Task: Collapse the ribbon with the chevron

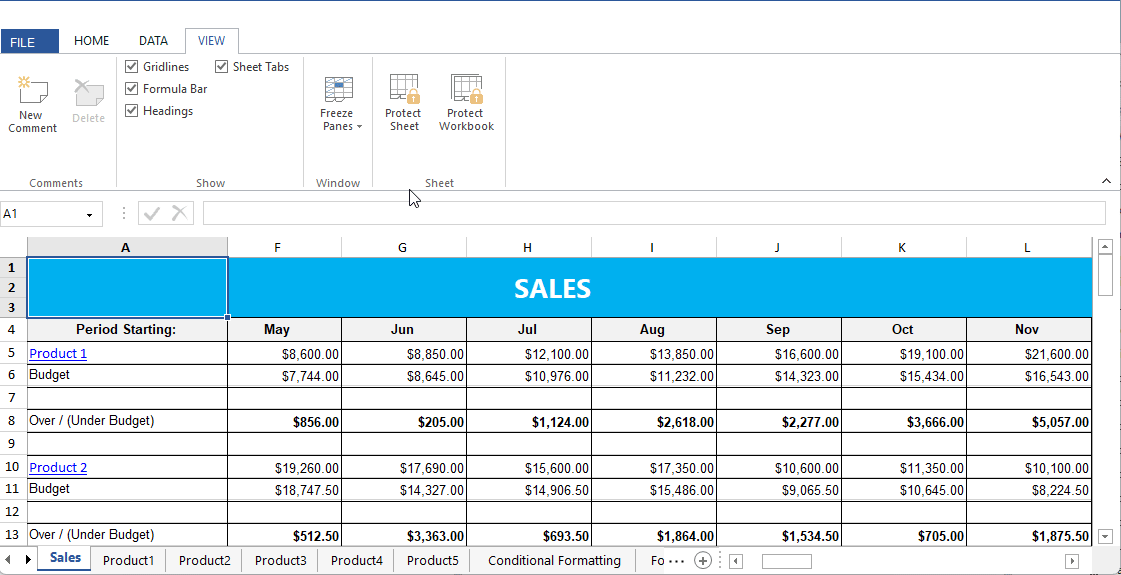Action: pos(1106,181)
